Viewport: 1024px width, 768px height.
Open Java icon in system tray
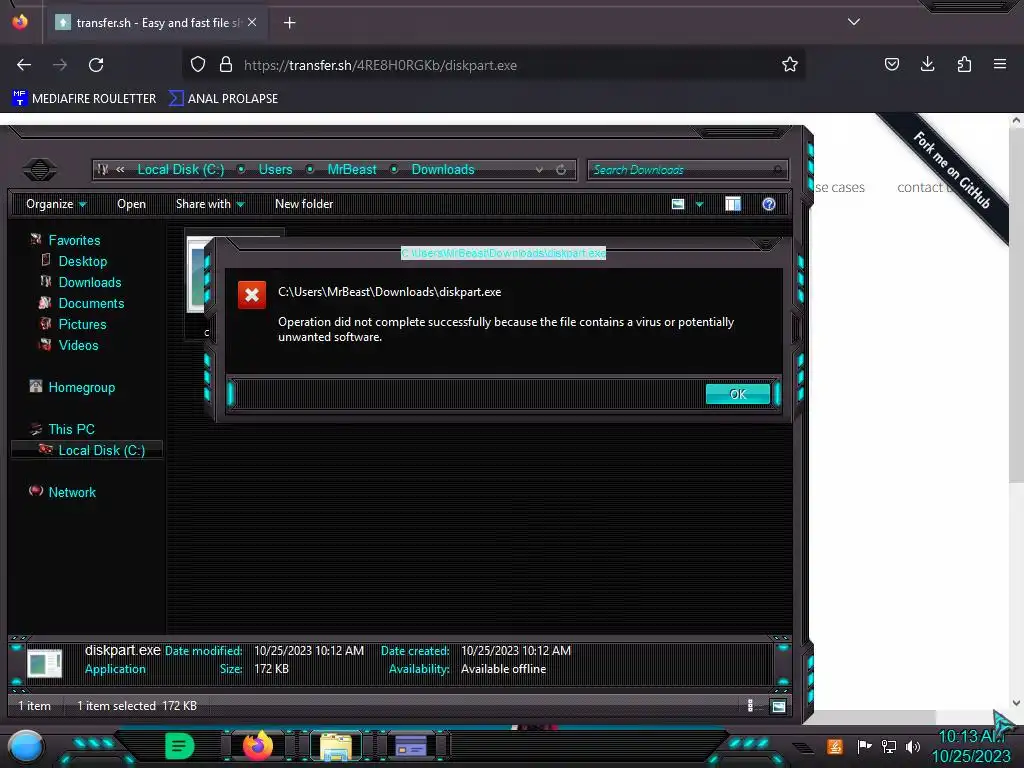pyautogui.click(x=834, y=746)
